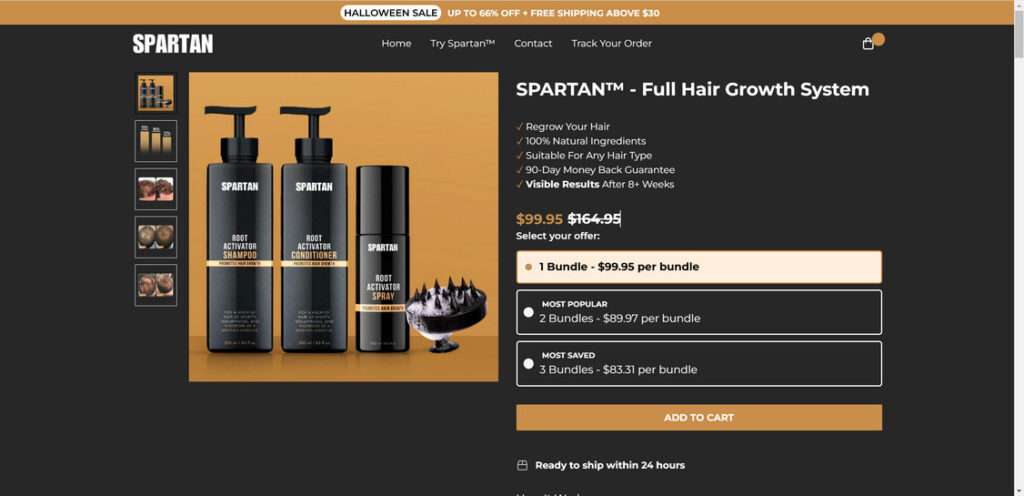Go to the Contact page link
The height and width of the screenshot is (496, 1024).
tap(533, 44)
